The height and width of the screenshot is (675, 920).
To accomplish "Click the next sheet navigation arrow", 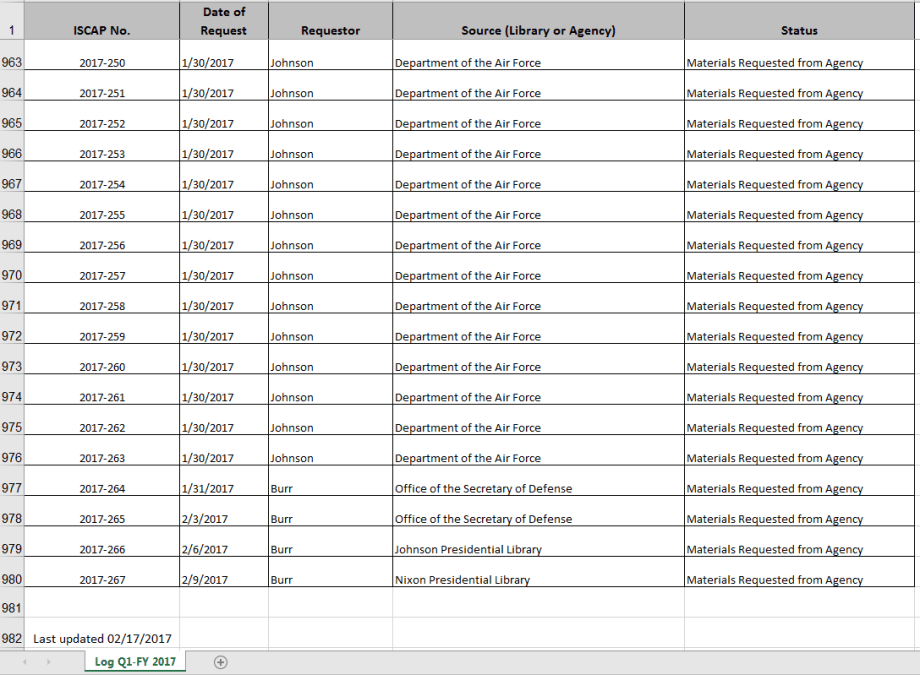I will [x=48, y=662].
